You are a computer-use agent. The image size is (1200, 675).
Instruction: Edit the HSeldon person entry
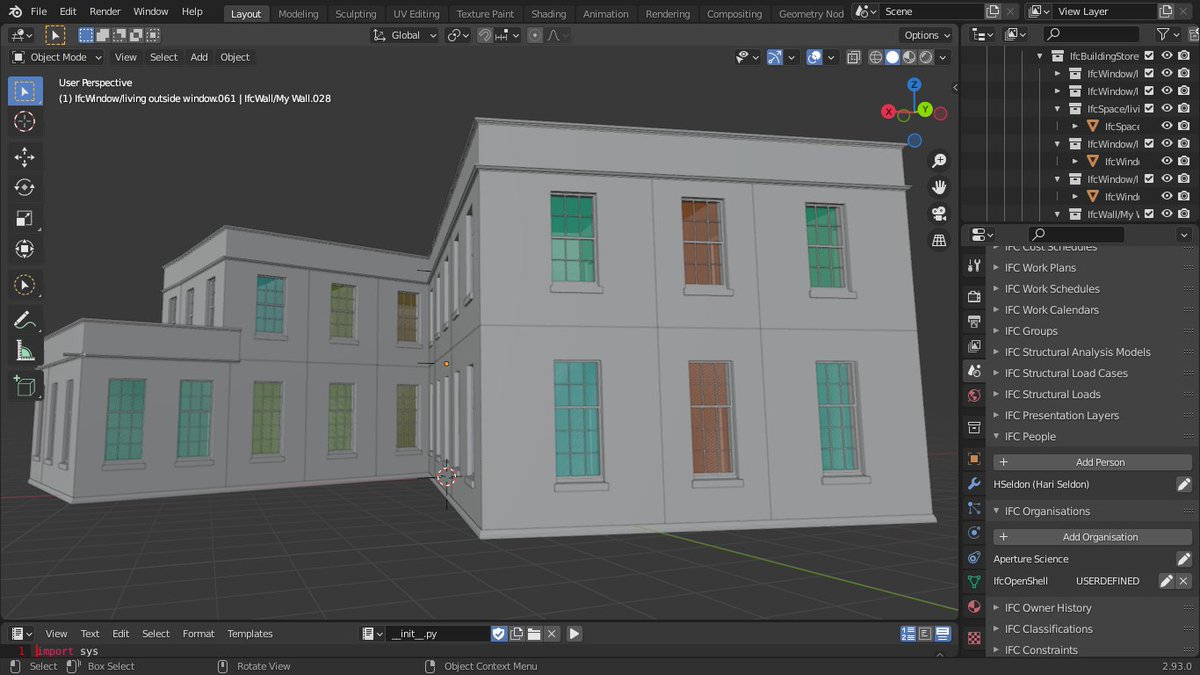pos(1183,484)
